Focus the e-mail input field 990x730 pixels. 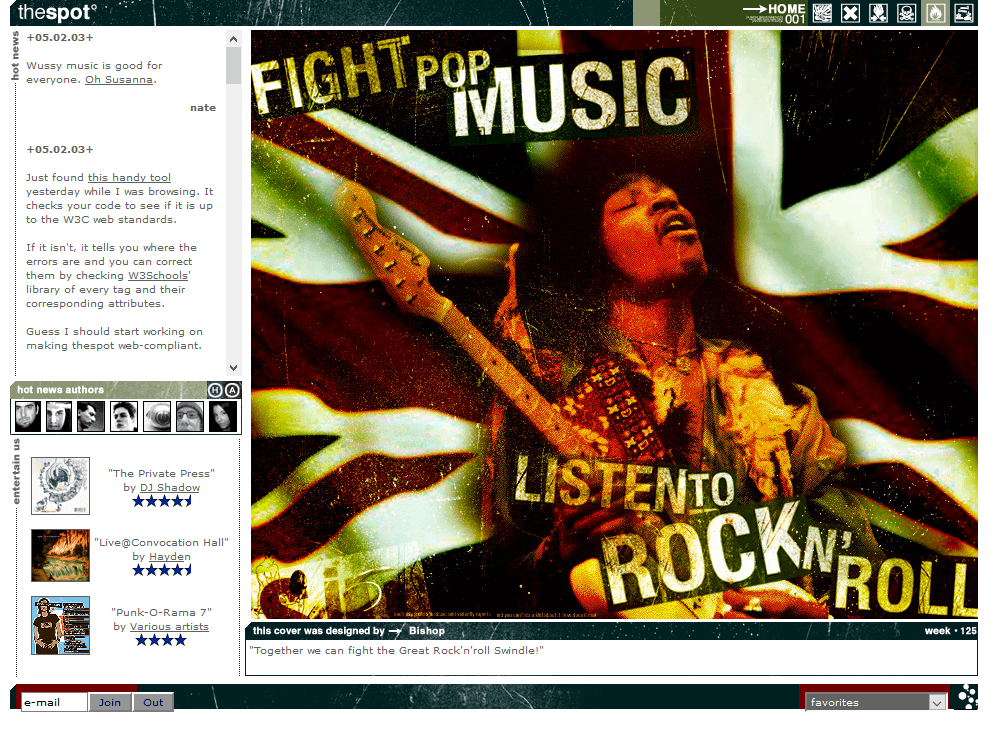coord(54,702)
